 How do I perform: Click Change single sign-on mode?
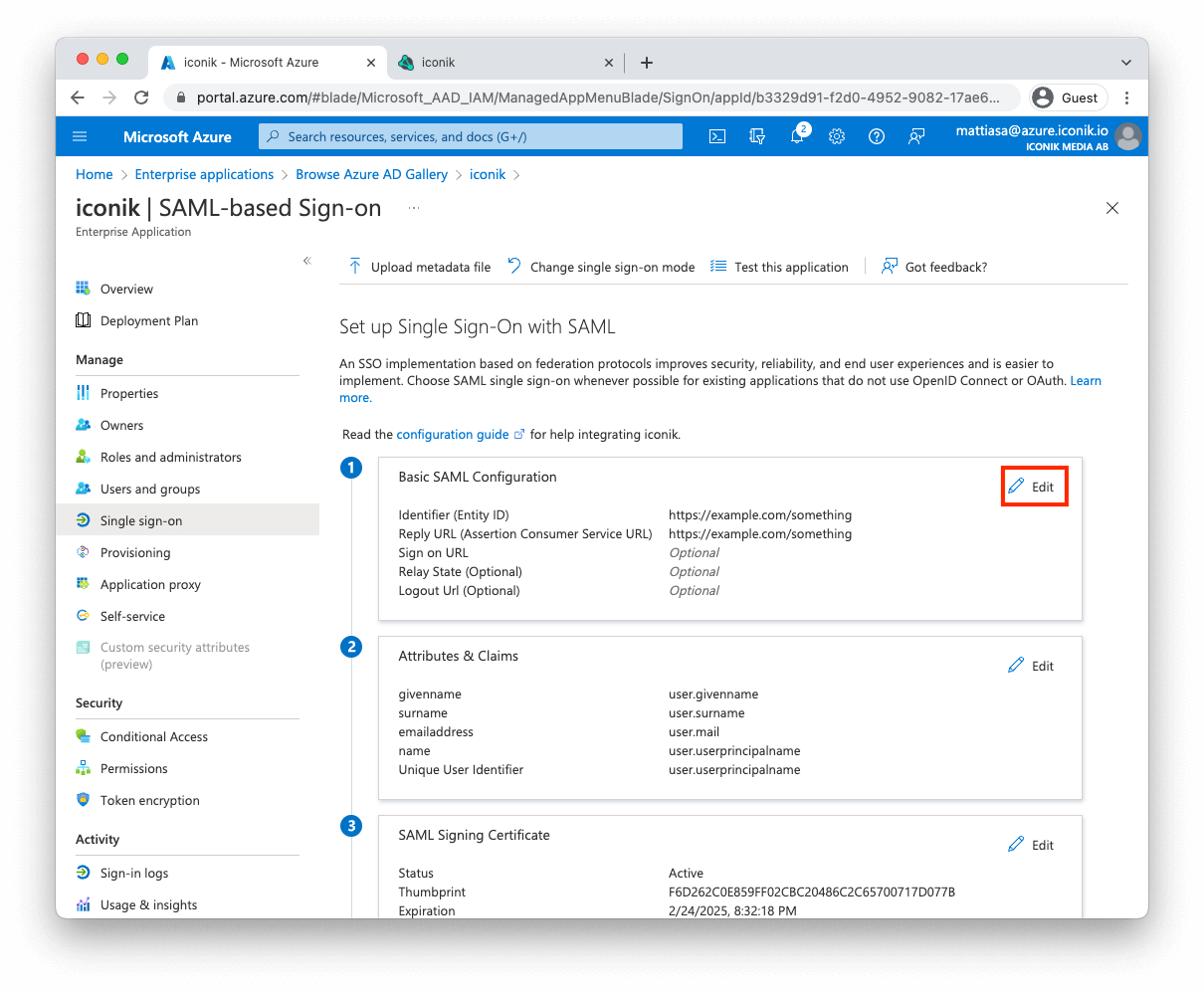601,267
